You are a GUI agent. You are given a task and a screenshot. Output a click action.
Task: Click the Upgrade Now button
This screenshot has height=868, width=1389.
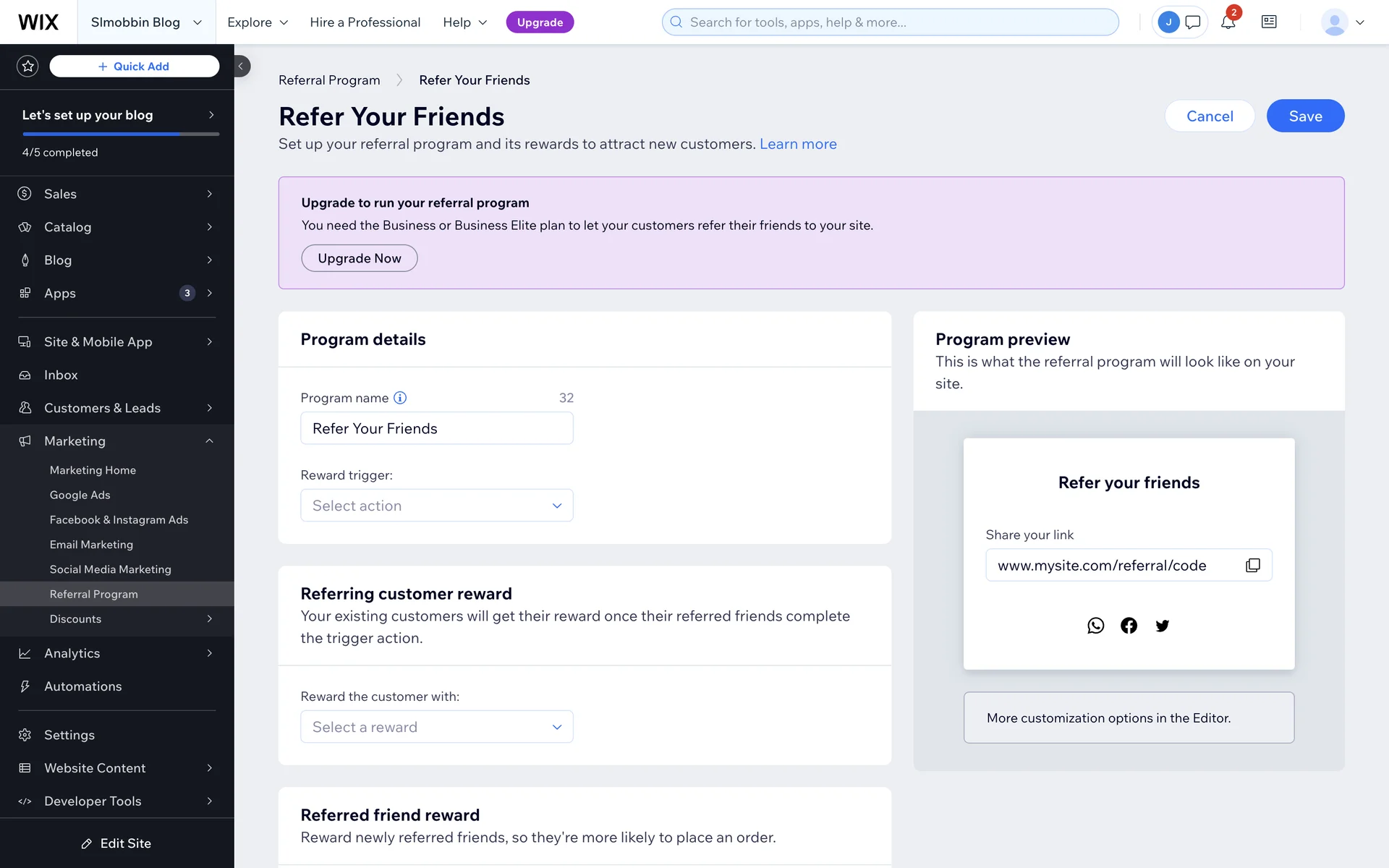359,258
